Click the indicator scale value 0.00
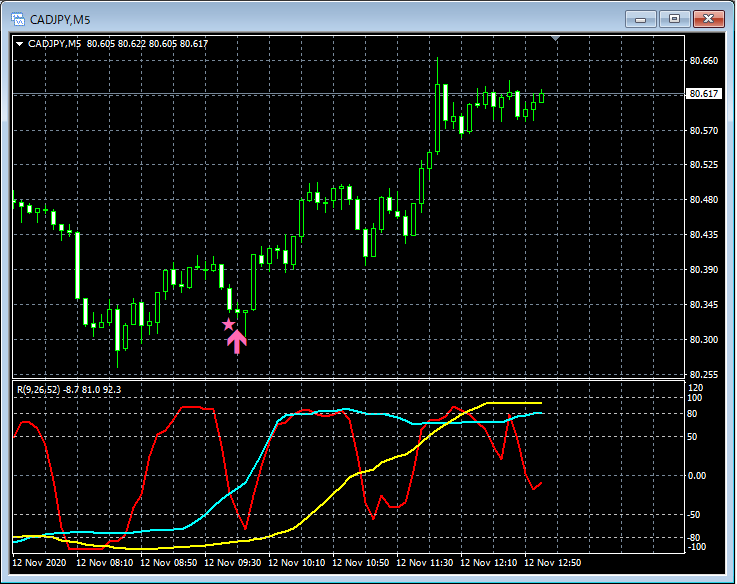Image resolution: width=737 pixels, height=584 pixels. point(697,475)
